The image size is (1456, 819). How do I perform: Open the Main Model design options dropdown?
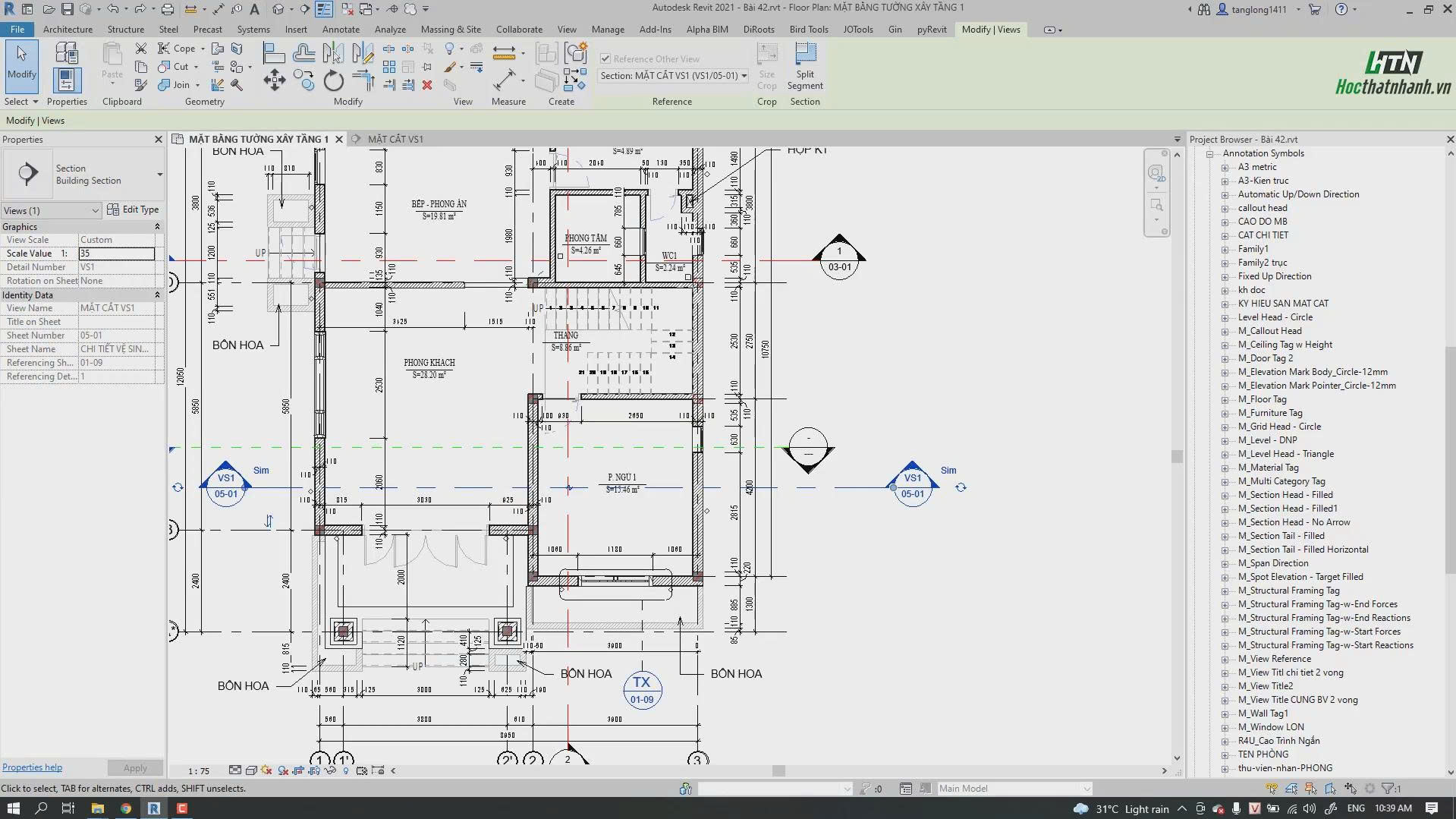tap(1014, 789)
